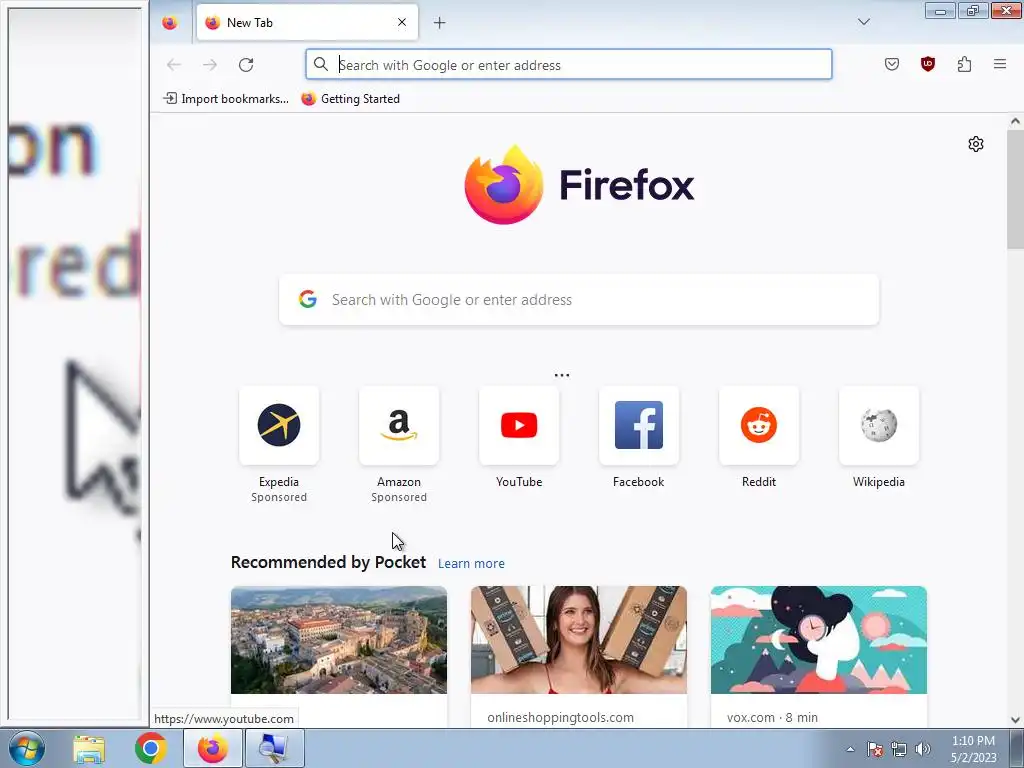Screen dimensions: 1024x768
Task: Expand the list all tabs chevron
Action: pyautogui.click(x=863, y=22)
